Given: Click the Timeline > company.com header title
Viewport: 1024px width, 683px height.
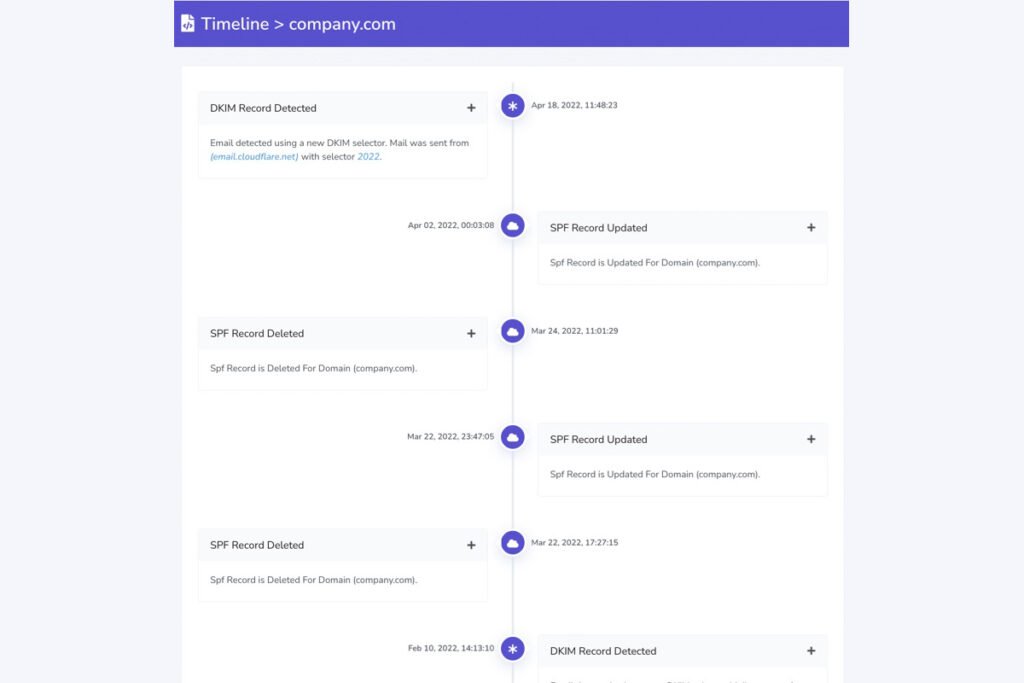Looking at the screenshot, I should click(x=298, y=24).
